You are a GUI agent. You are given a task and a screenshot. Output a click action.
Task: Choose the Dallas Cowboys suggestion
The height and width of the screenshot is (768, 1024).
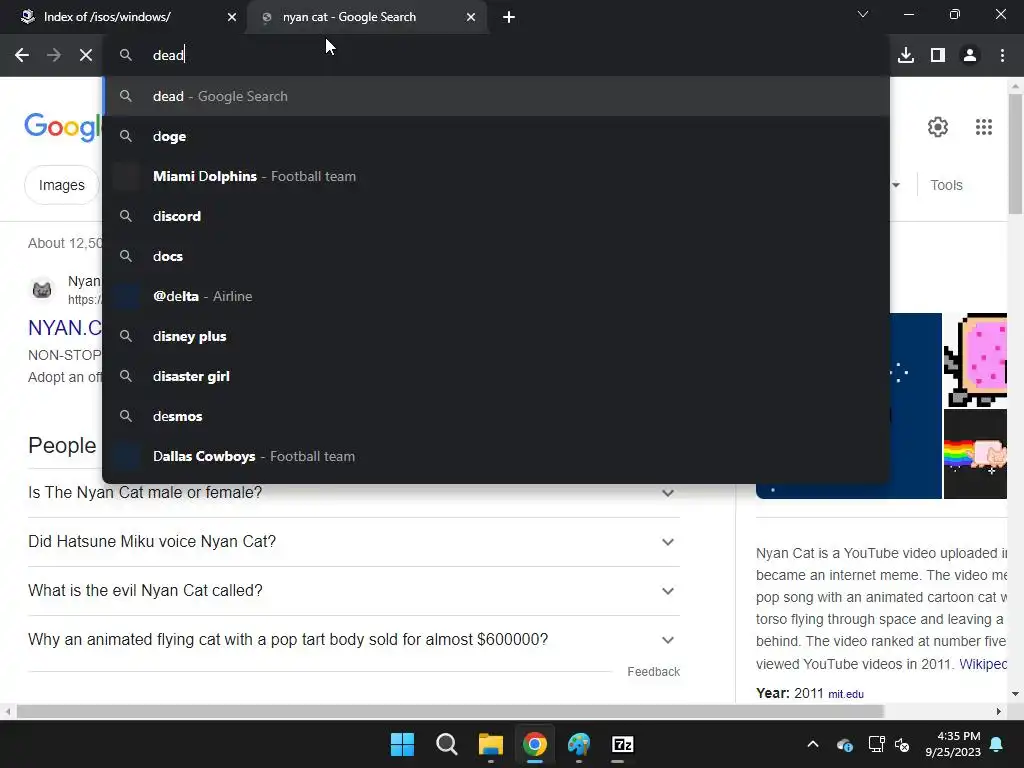pyautogui.click(x=496, y=456)
